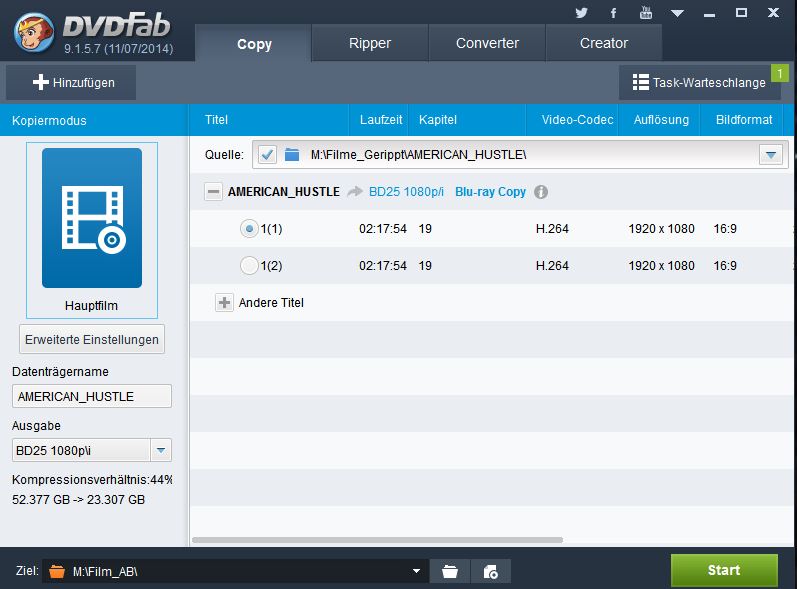Open DVDFab Twitter page icon

[x=582, y=13]
